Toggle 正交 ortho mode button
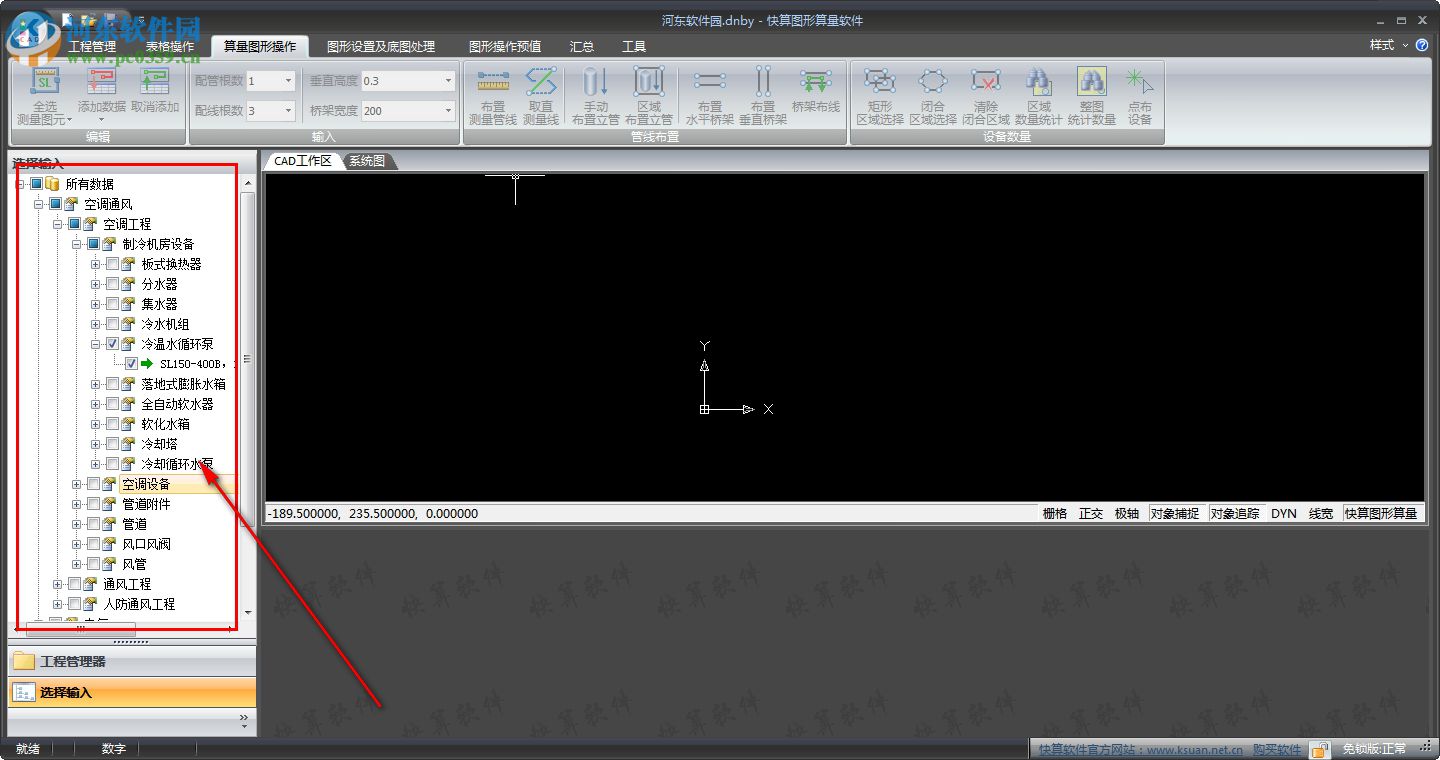The width and height of the screenshot is (1440, 760). point(1091,513)
